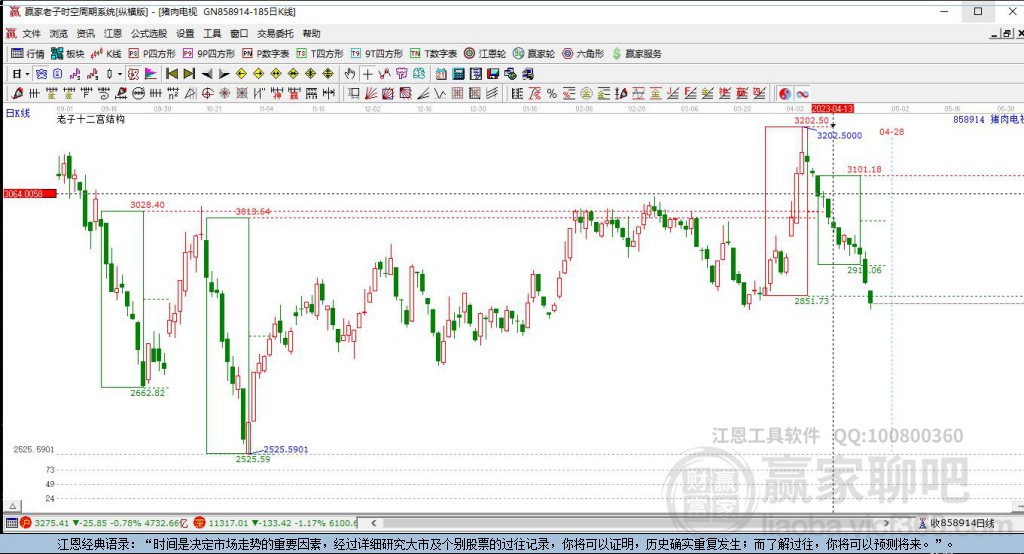
Task: Jump to first bar icon
Action: [172, 74]
